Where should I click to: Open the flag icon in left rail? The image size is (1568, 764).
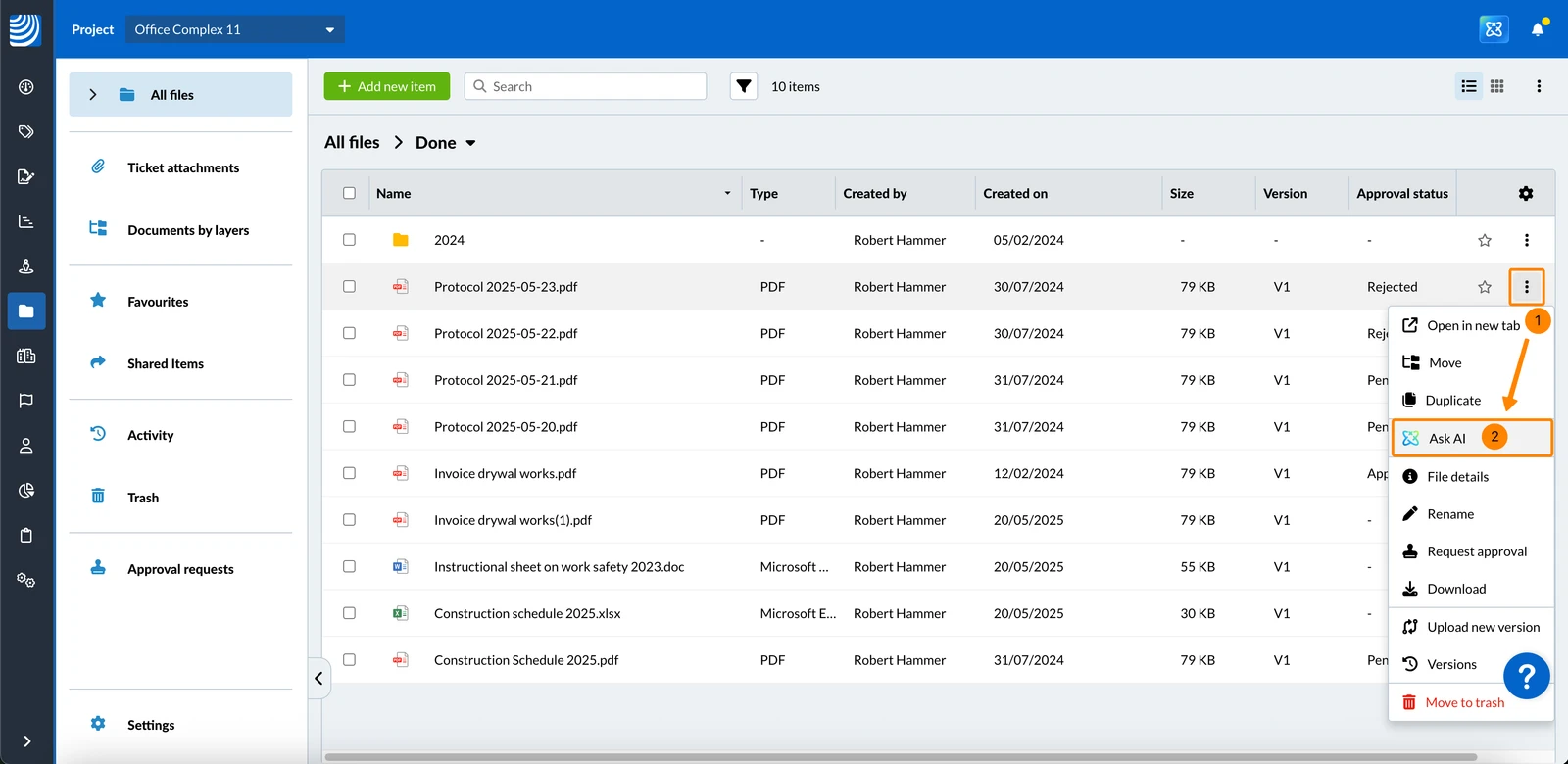click(26, 401)
